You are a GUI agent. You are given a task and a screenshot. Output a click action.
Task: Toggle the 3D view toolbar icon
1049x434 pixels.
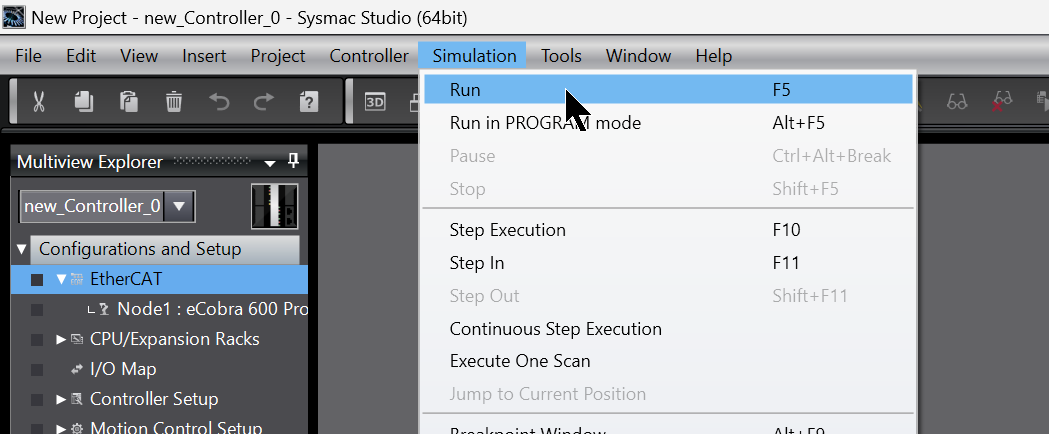coord(375,102)
